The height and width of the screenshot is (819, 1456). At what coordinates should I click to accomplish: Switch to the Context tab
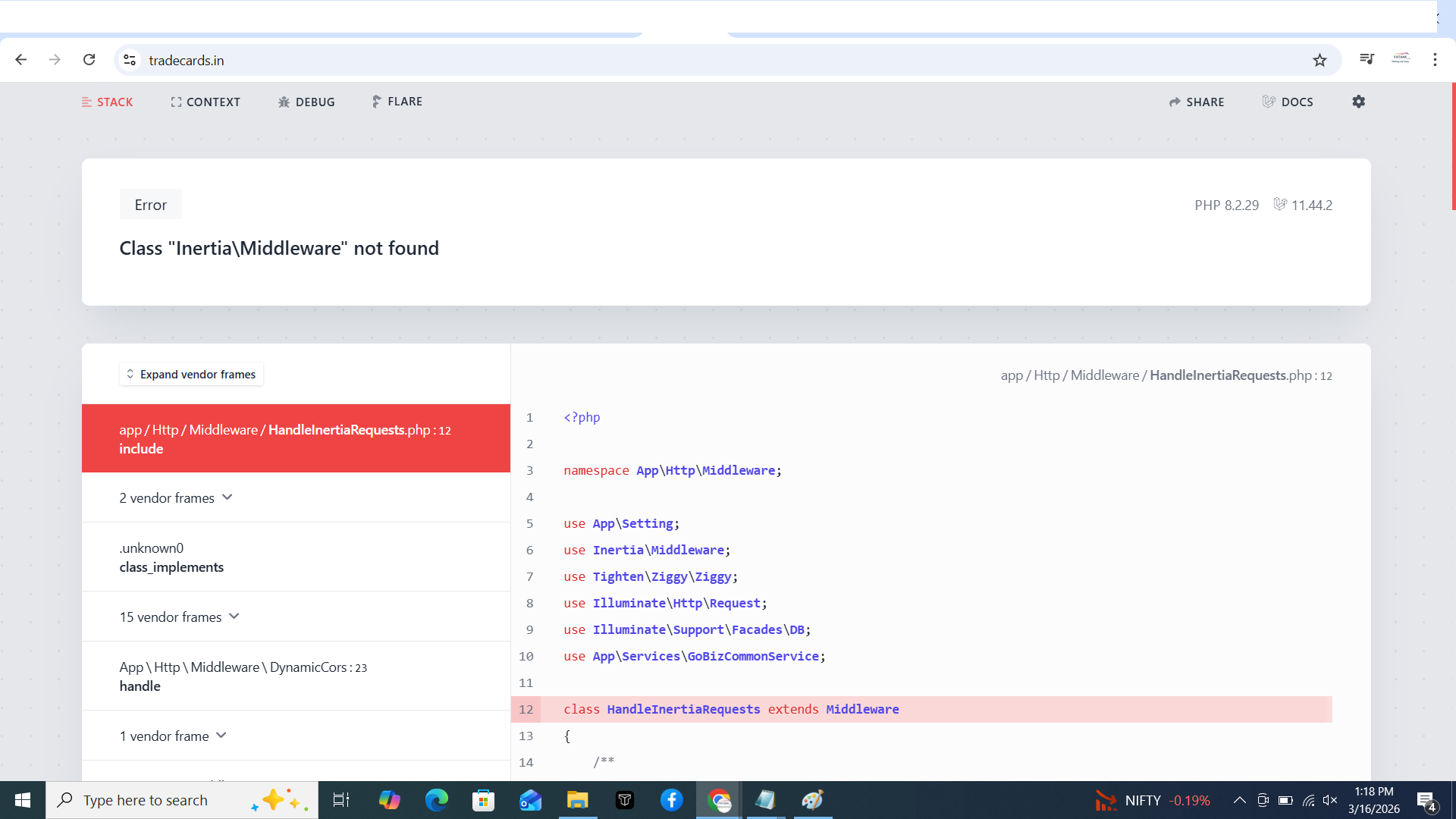206,102
